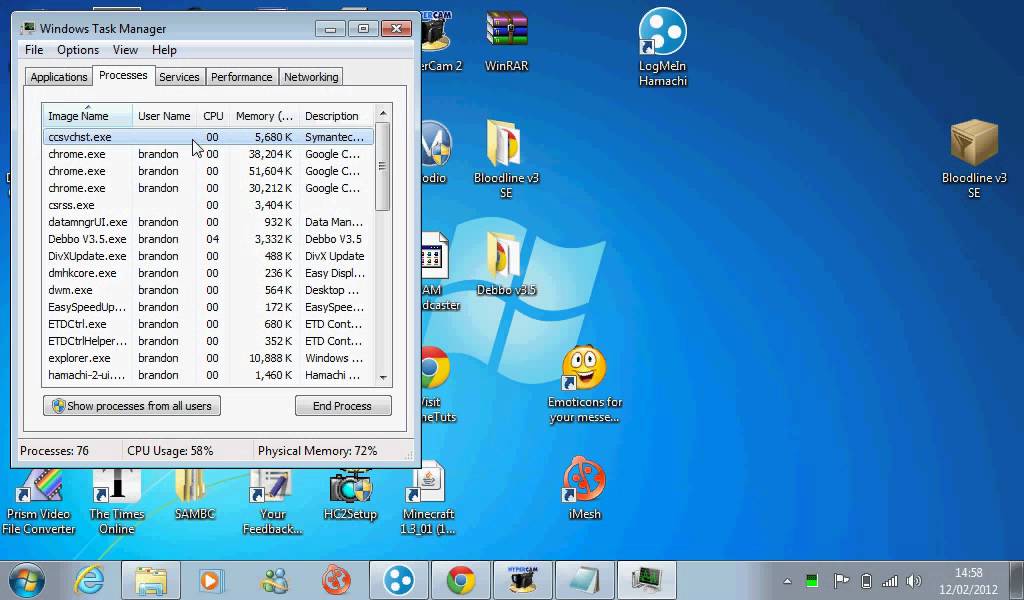Image resolution: width=1024 pixels, height=600 pixels.
Task: Select the ETDCtrl.exe process
Action: point(208,324)
